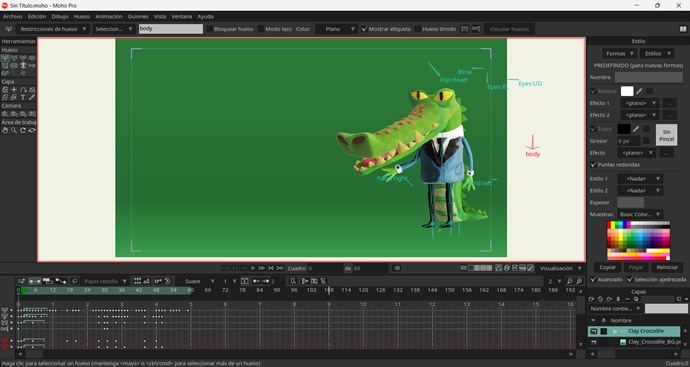The width and height of the screenshot is (690, 367).
Task: Open the Estilos dropdown in Estilo panel
Action: coord(657,54)
